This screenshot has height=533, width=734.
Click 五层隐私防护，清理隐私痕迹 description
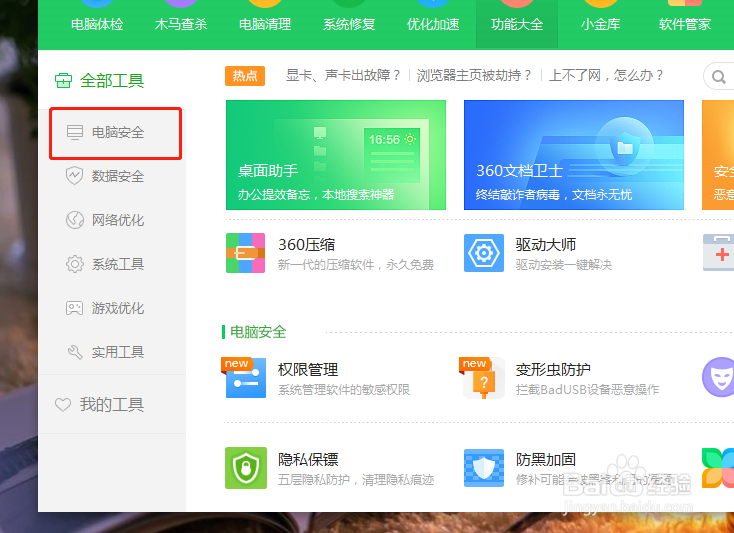click(x=356, y=480)
